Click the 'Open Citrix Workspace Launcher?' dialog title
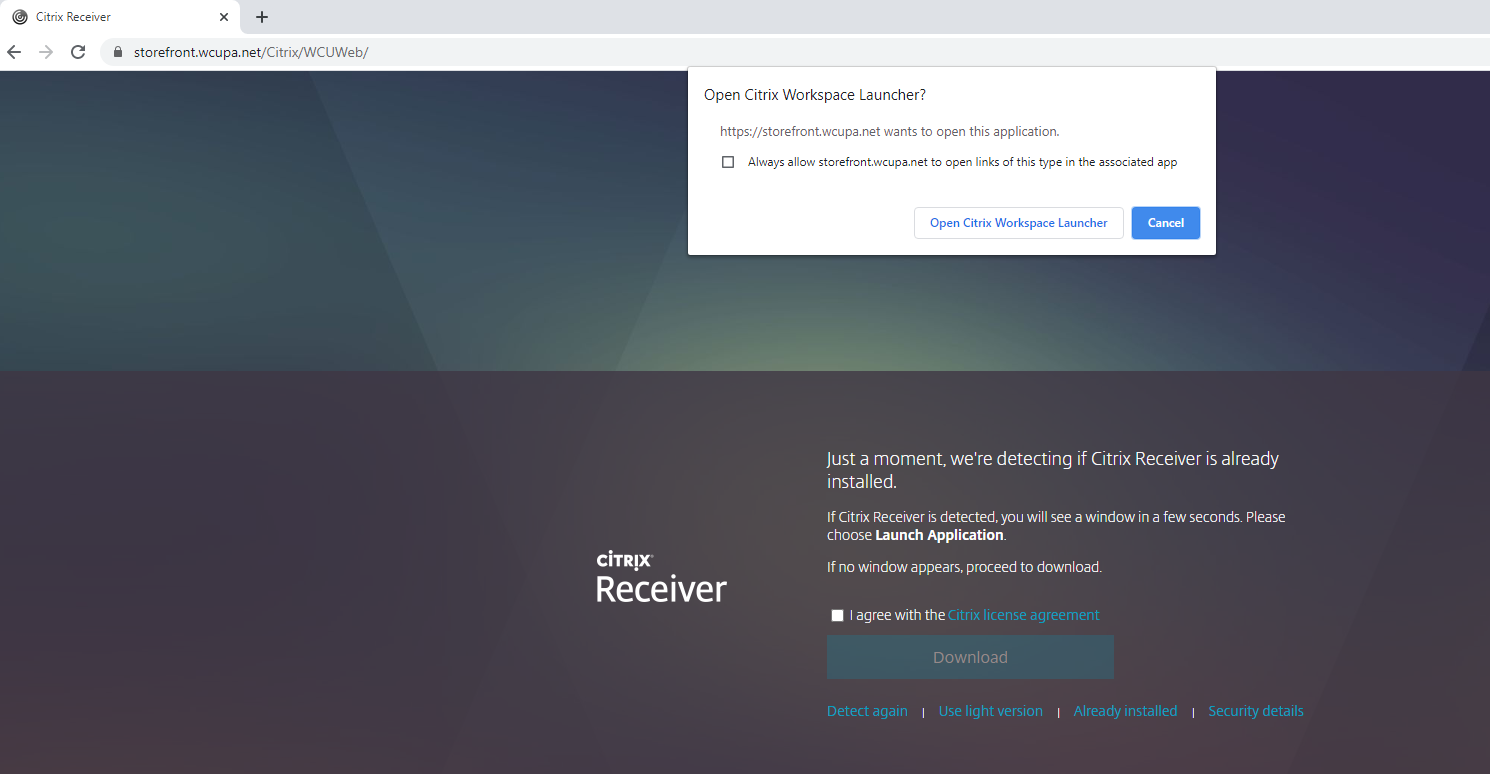The width and height of the screenshot is (1490, 774). coord(815,95)
